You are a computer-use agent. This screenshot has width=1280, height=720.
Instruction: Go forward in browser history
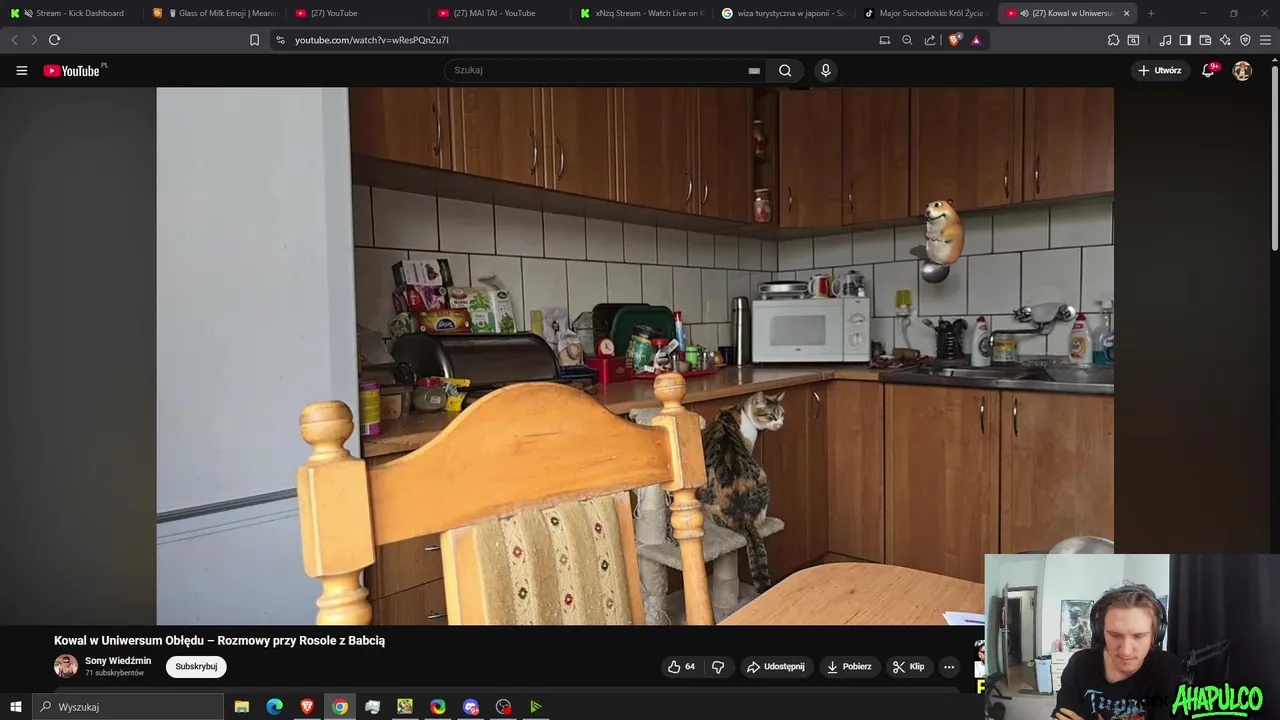pyautogui.click(x=33, y=40)
